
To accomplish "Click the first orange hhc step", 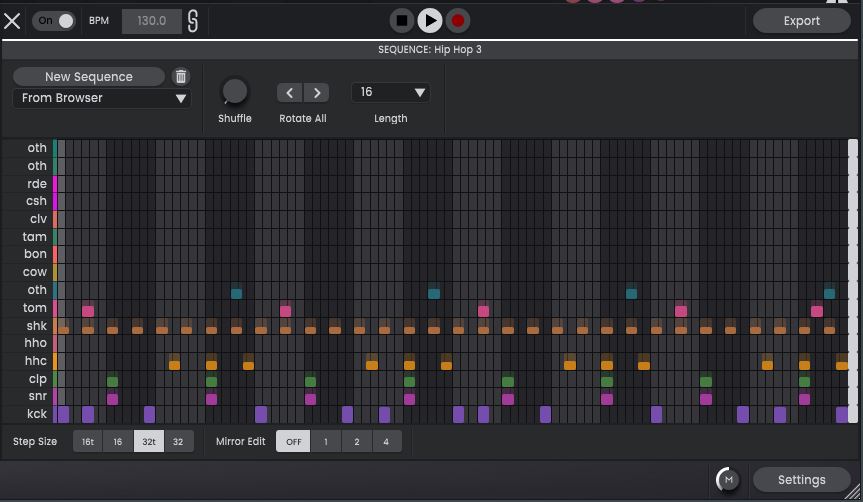I will tap(174, 365).
